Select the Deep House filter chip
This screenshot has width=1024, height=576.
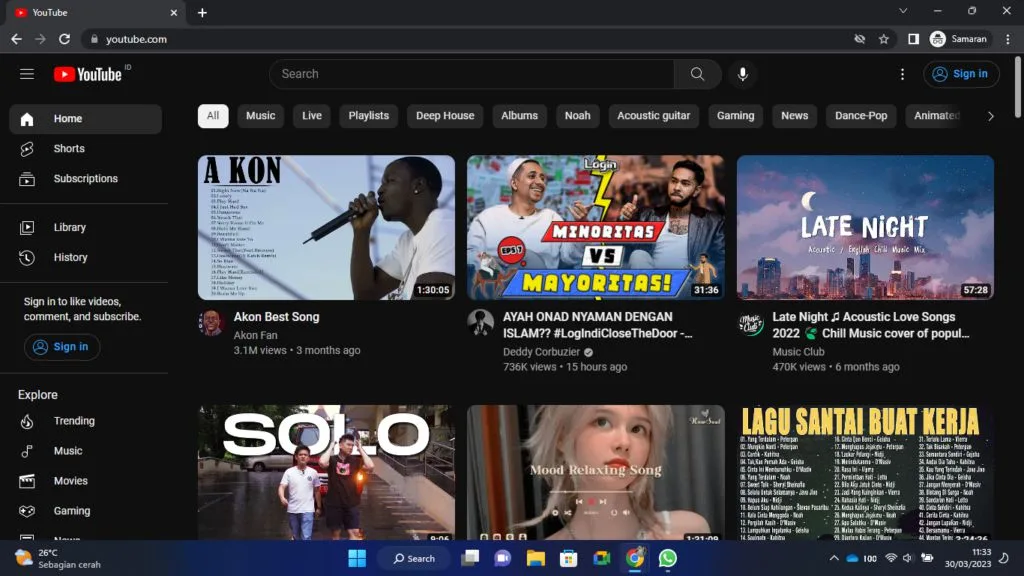click(x=445, y=116)
